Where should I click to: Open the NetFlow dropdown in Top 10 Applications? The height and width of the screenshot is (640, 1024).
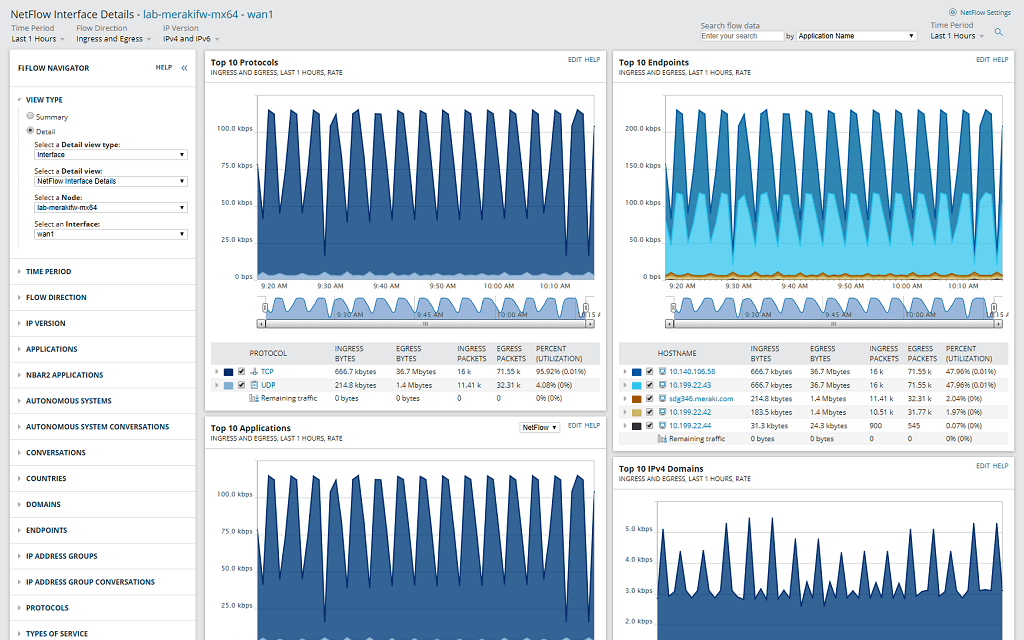point(539,428)
